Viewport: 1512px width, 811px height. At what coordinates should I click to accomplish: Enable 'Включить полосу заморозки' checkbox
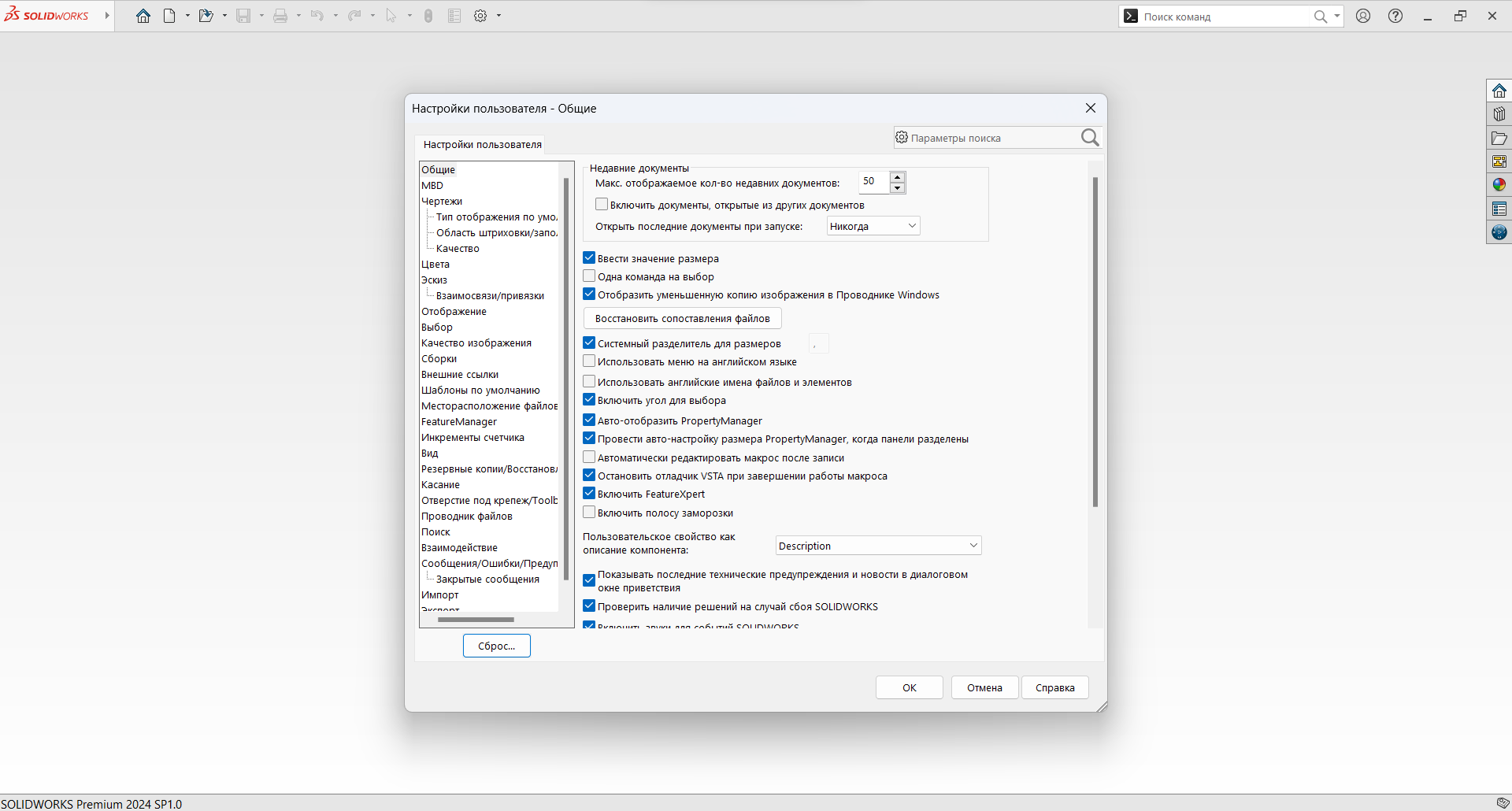589,512
